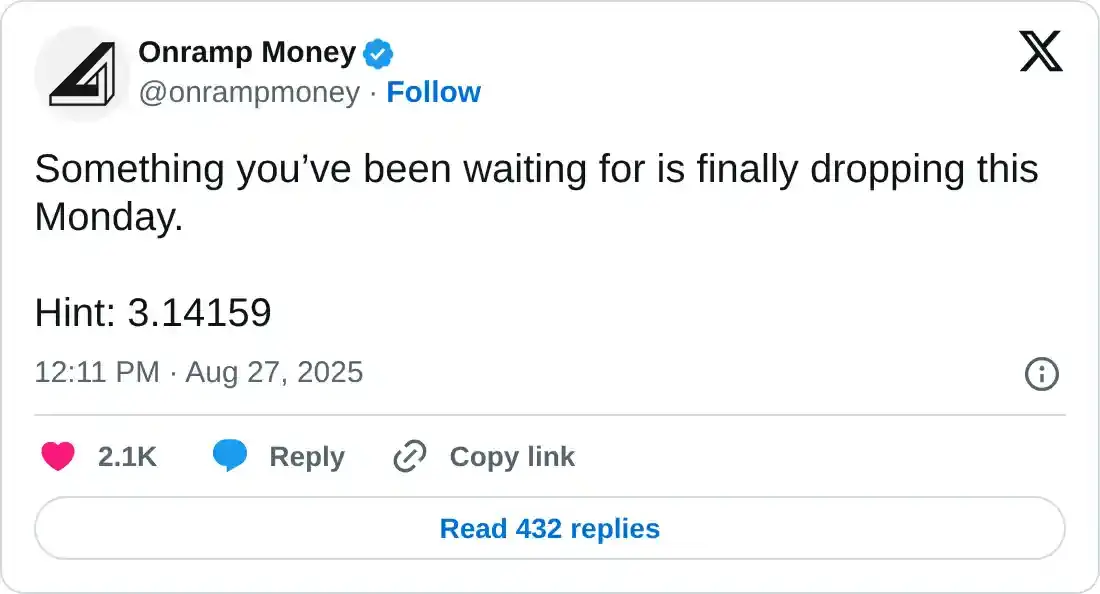
Task: Open the tweet info icon
Action: click(x=1042, y=374)
